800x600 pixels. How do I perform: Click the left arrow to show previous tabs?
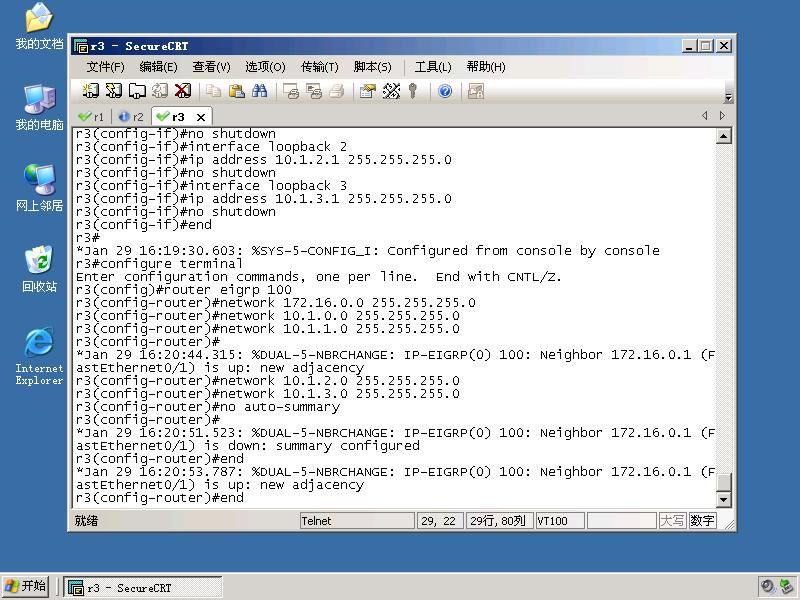[705, 116]
